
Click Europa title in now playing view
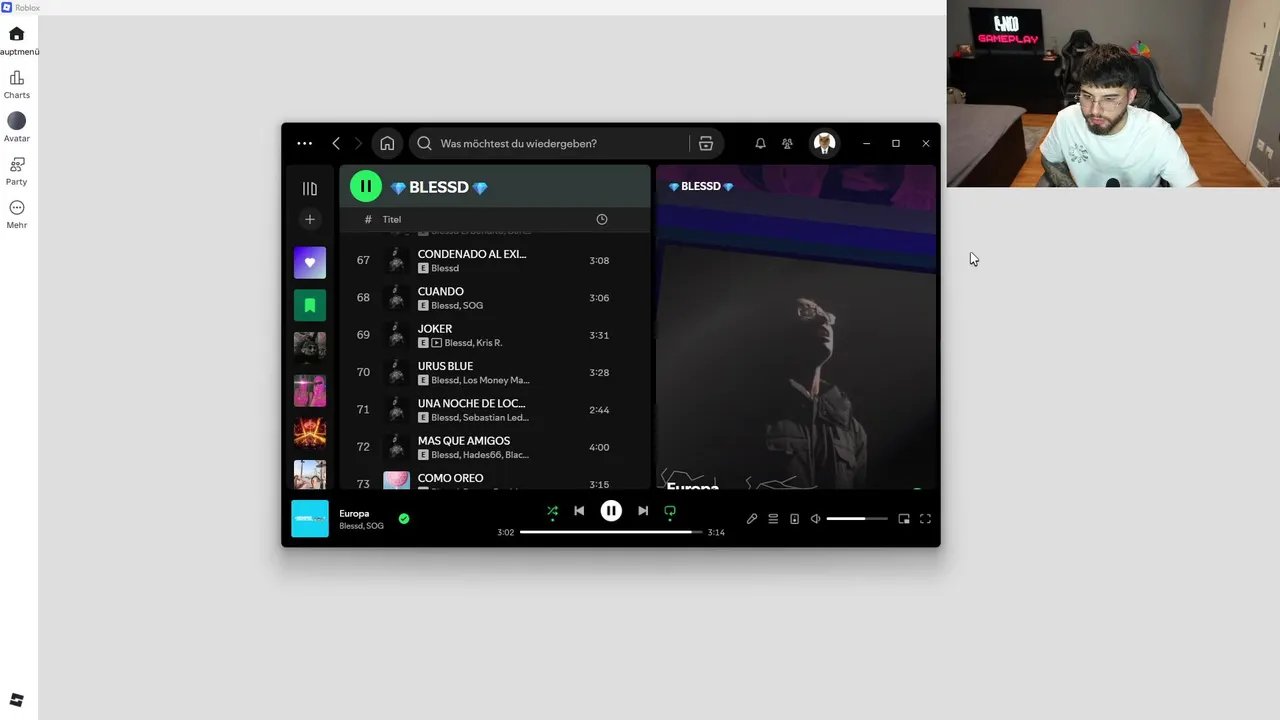coord(693,486)
